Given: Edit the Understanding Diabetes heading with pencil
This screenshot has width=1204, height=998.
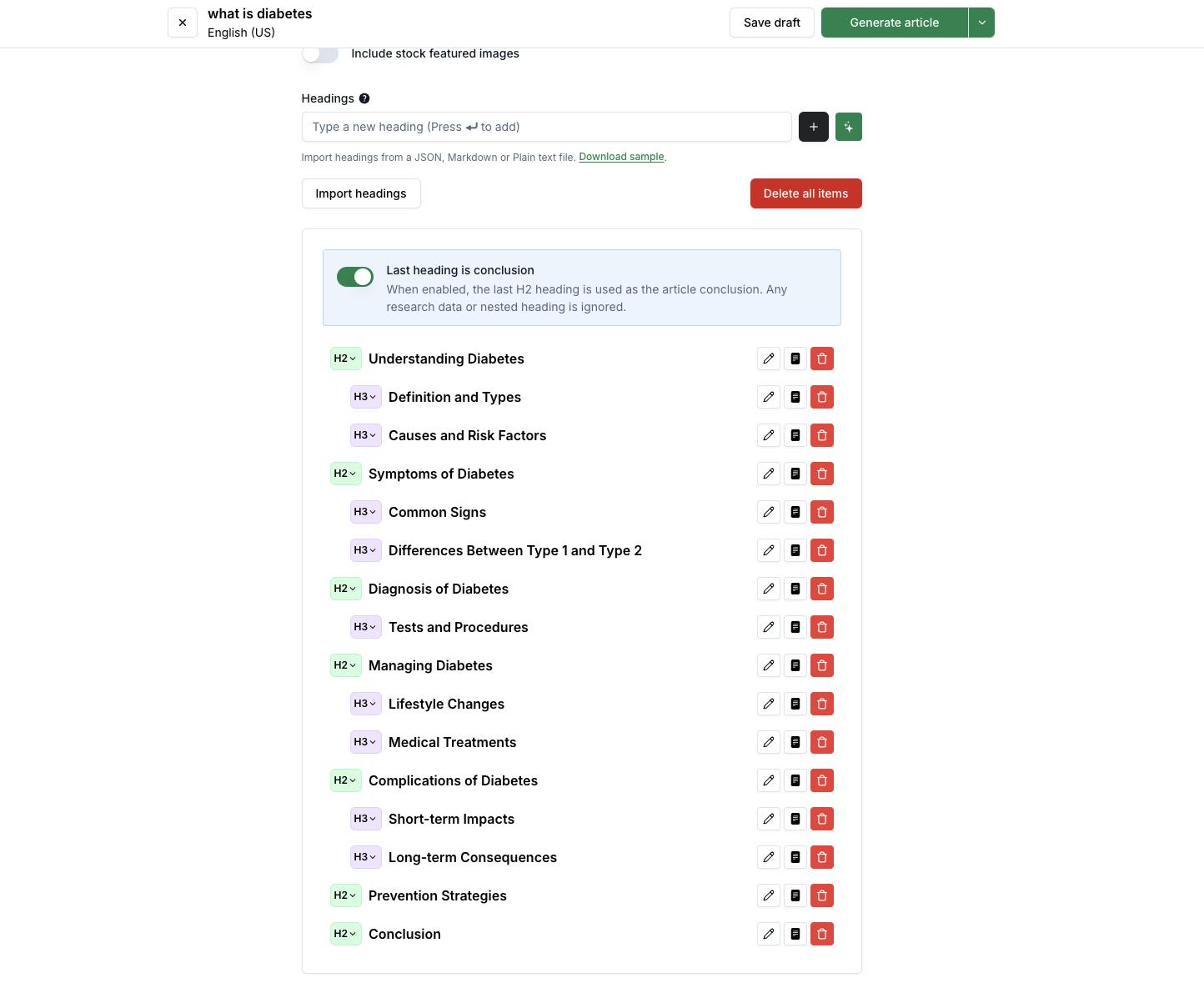Looking at the screenshot, I should point(769,359).
